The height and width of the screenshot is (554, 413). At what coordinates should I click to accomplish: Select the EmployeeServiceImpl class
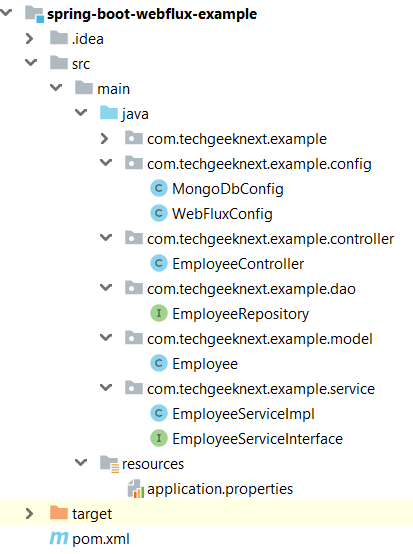pos(243,414)
